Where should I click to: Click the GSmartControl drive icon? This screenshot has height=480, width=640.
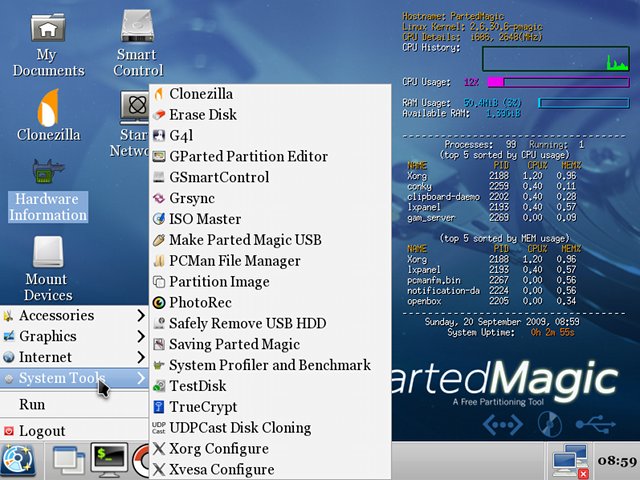[159, 177]
